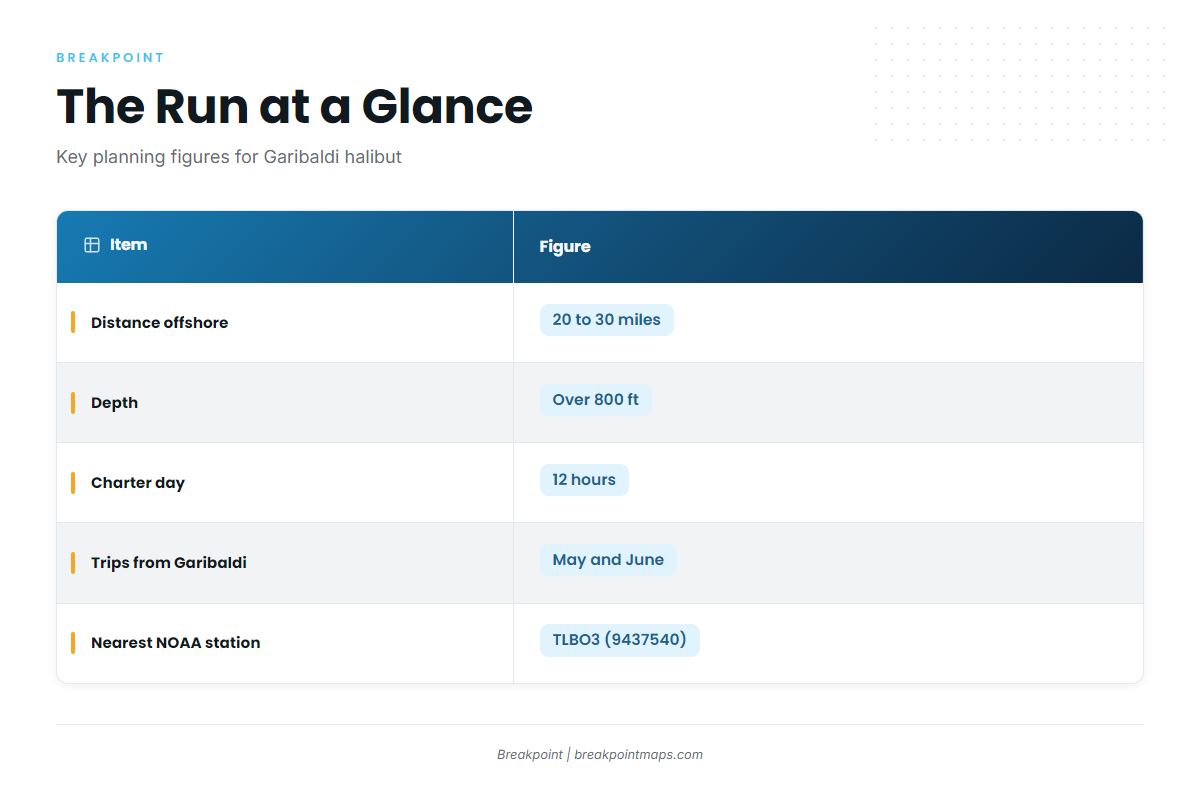Select the Trips from Garibaldi label

tap(169, 563)
